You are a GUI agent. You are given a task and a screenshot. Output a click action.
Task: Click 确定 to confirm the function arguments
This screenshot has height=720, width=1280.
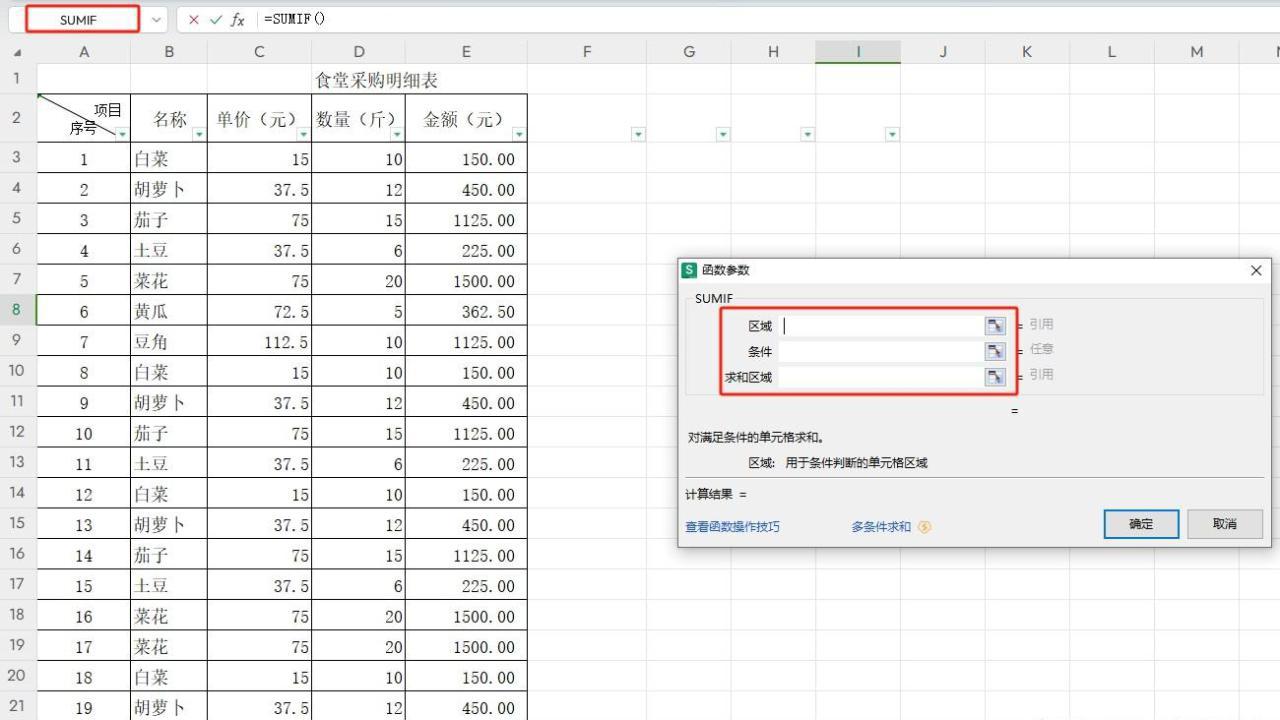(1141, 524)
